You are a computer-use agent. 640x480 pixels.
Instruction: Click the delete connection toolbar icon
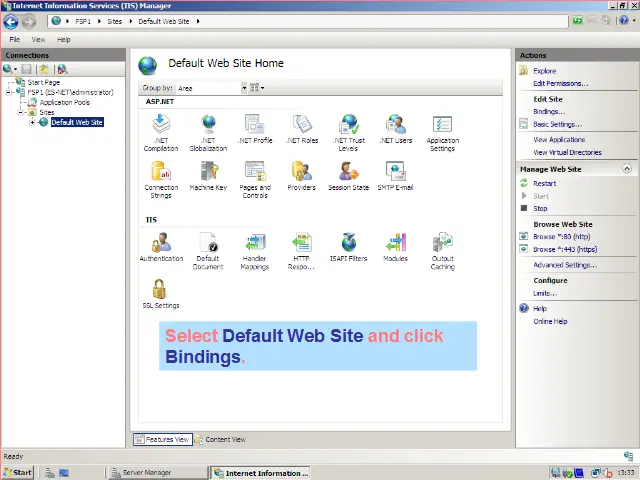[x=62, y=69]
